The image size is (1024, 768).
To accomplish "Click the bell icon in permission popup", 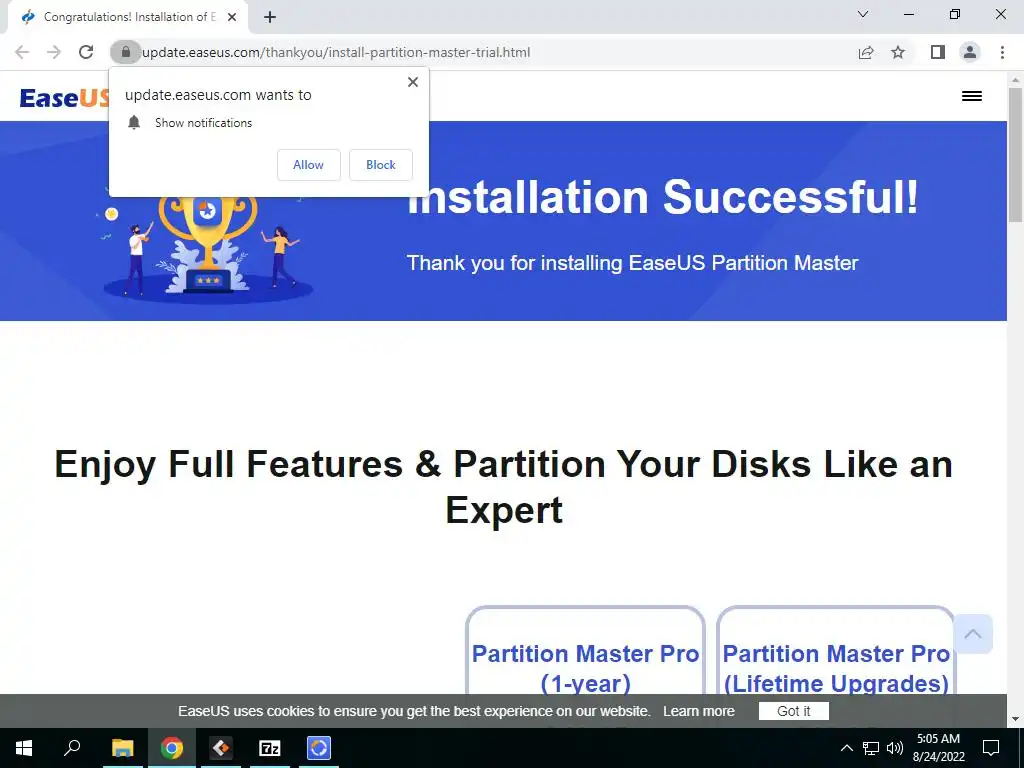I will click(x=134, y=122).
